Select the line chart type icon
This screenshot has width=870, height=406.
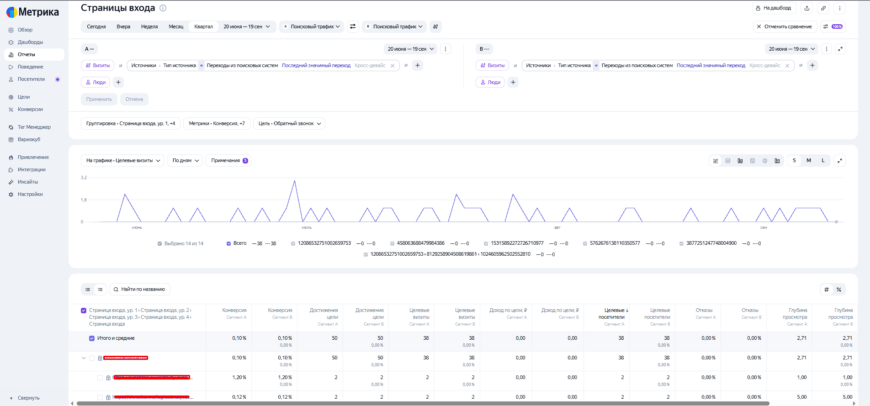tap(716, 160)
